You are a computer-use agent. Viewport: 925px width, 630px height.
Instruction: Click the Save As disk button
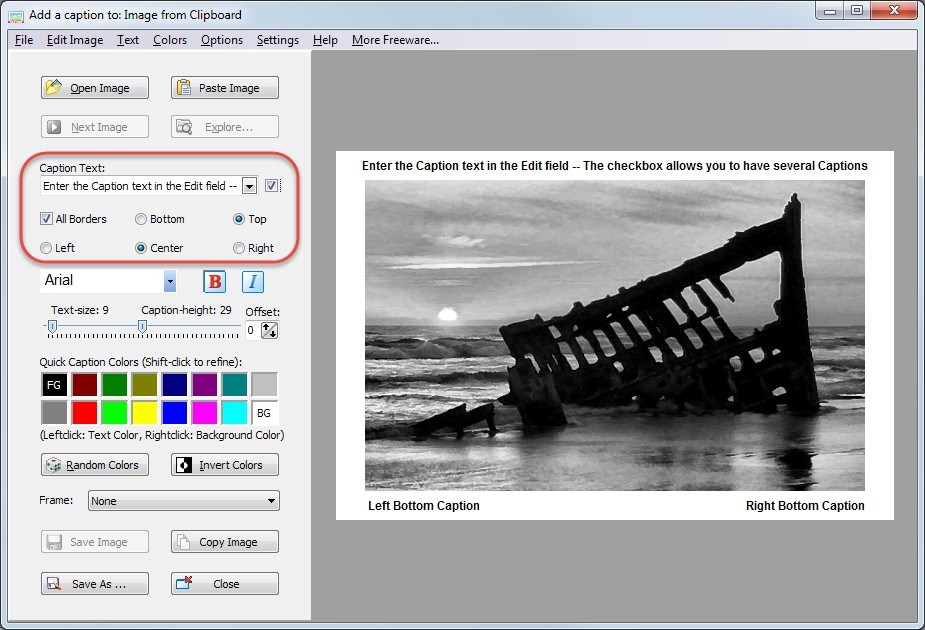tap(95, 584)
